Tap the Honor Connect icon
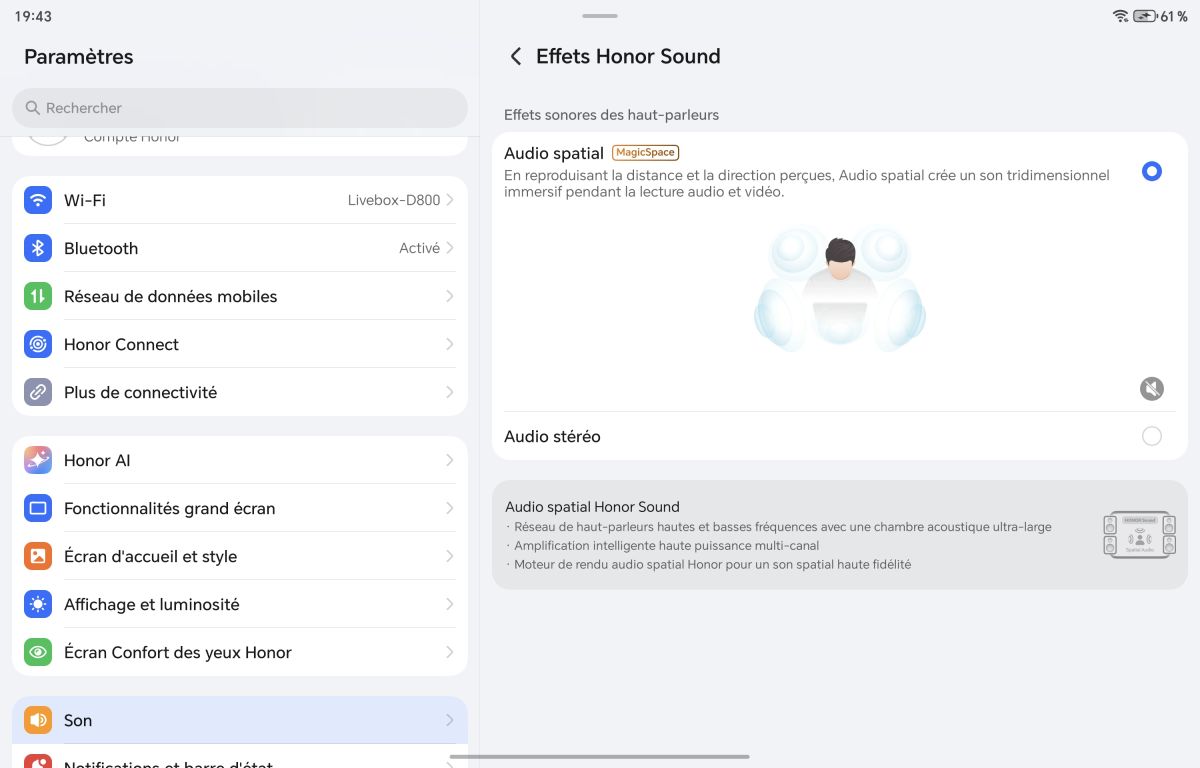1200x768 pixels. (x=38, y=344)
